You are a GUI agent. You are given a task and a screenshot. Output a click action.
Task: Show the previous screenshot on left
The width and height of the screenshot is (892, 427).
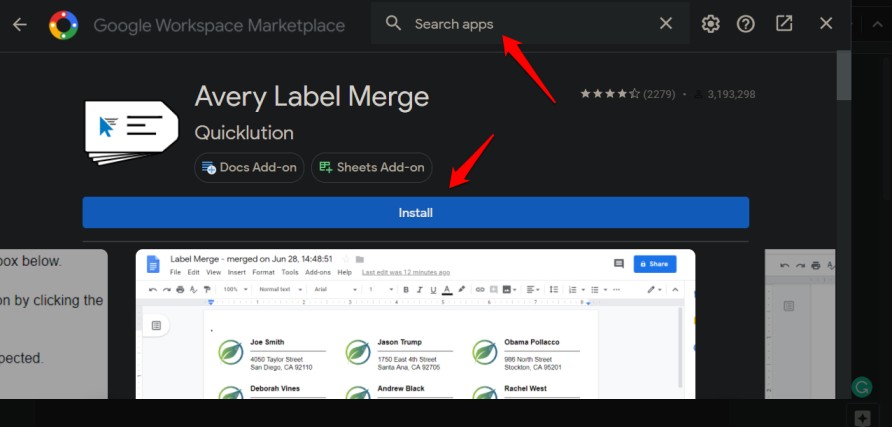[x=53, y=324]
